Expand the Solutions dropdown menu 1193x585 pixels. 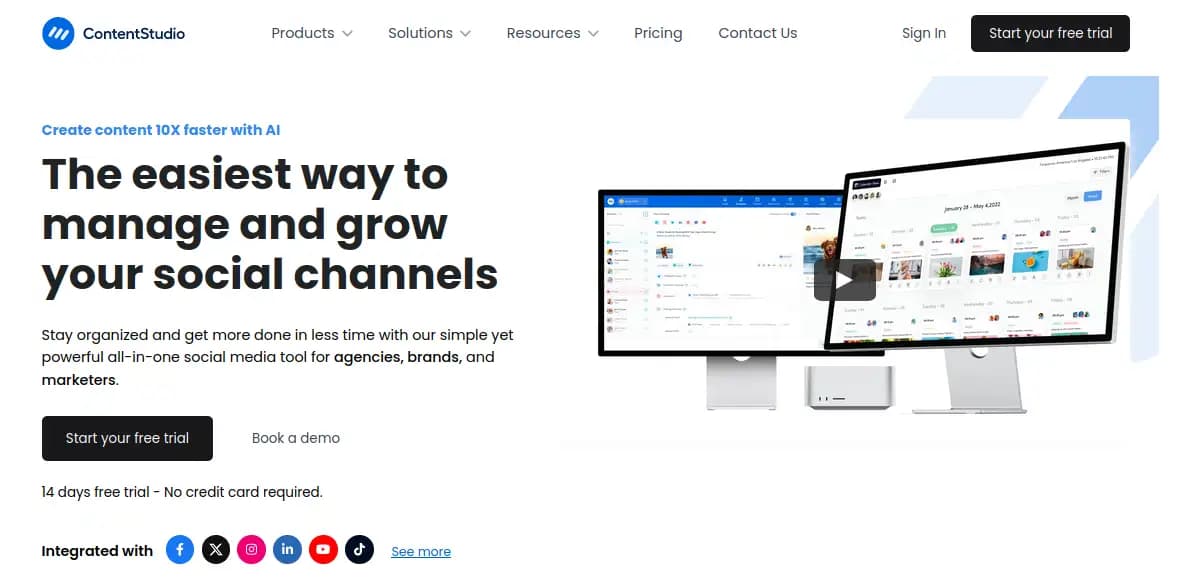point(429,33)
